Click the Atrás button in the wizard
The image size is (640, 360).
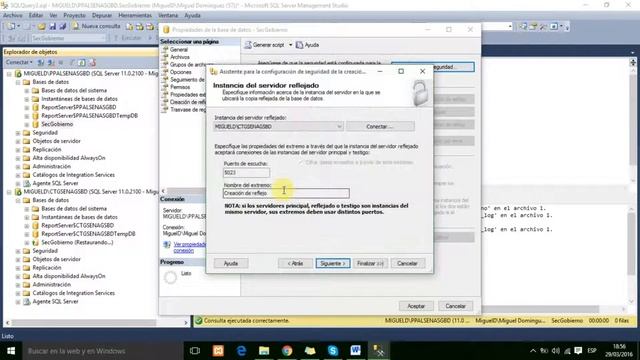(x=295, y=263)
